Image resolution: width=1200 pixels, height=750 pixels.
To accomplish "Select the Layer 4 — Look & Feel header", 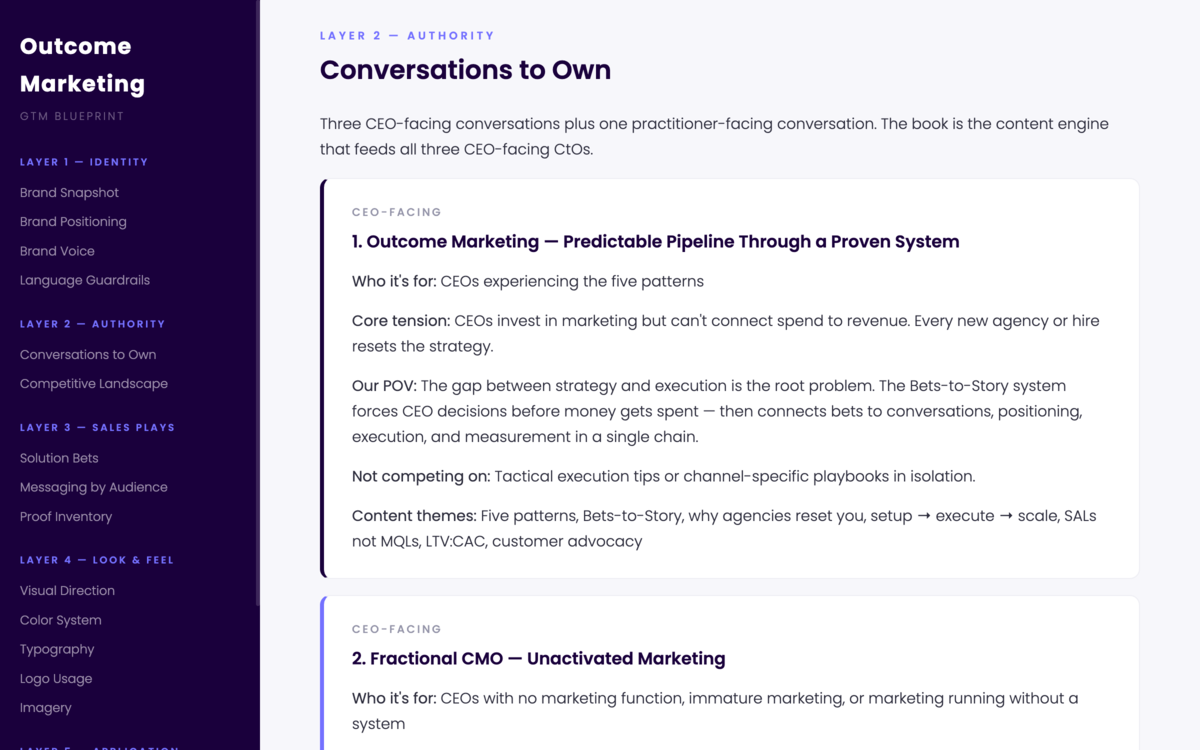I will (x=96, y=559).
